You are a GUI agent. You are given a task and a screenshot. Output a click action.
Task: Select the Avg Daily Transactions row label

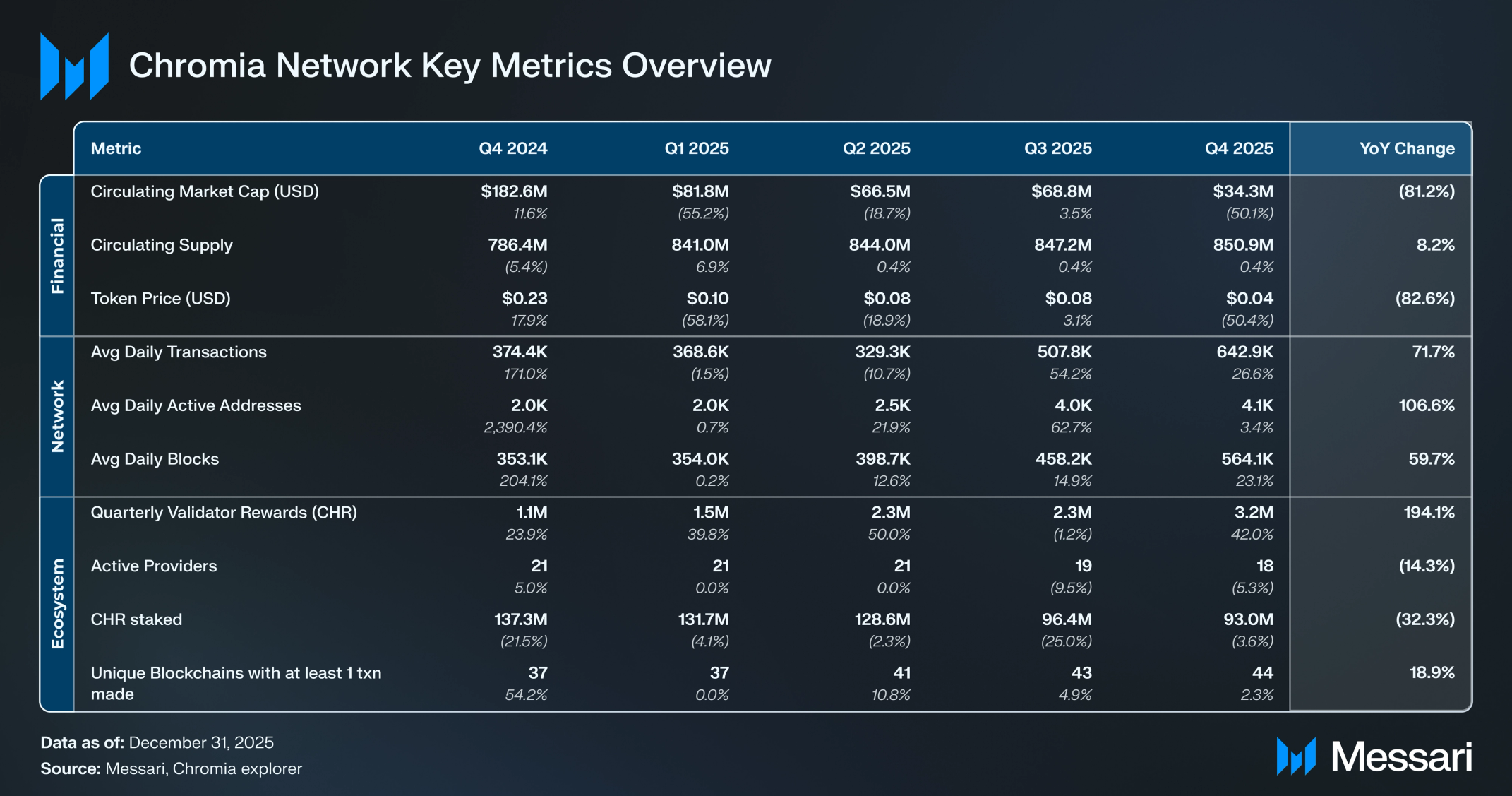tap(179, 352)
